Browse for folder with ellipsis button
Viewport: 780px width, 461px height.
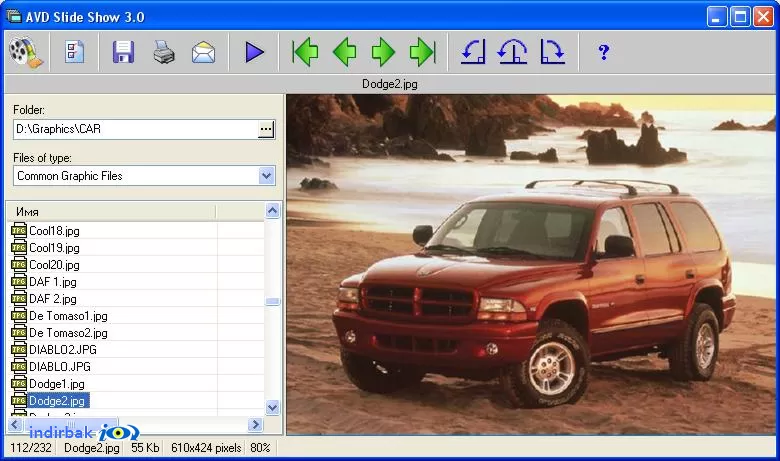coord(266,129)
